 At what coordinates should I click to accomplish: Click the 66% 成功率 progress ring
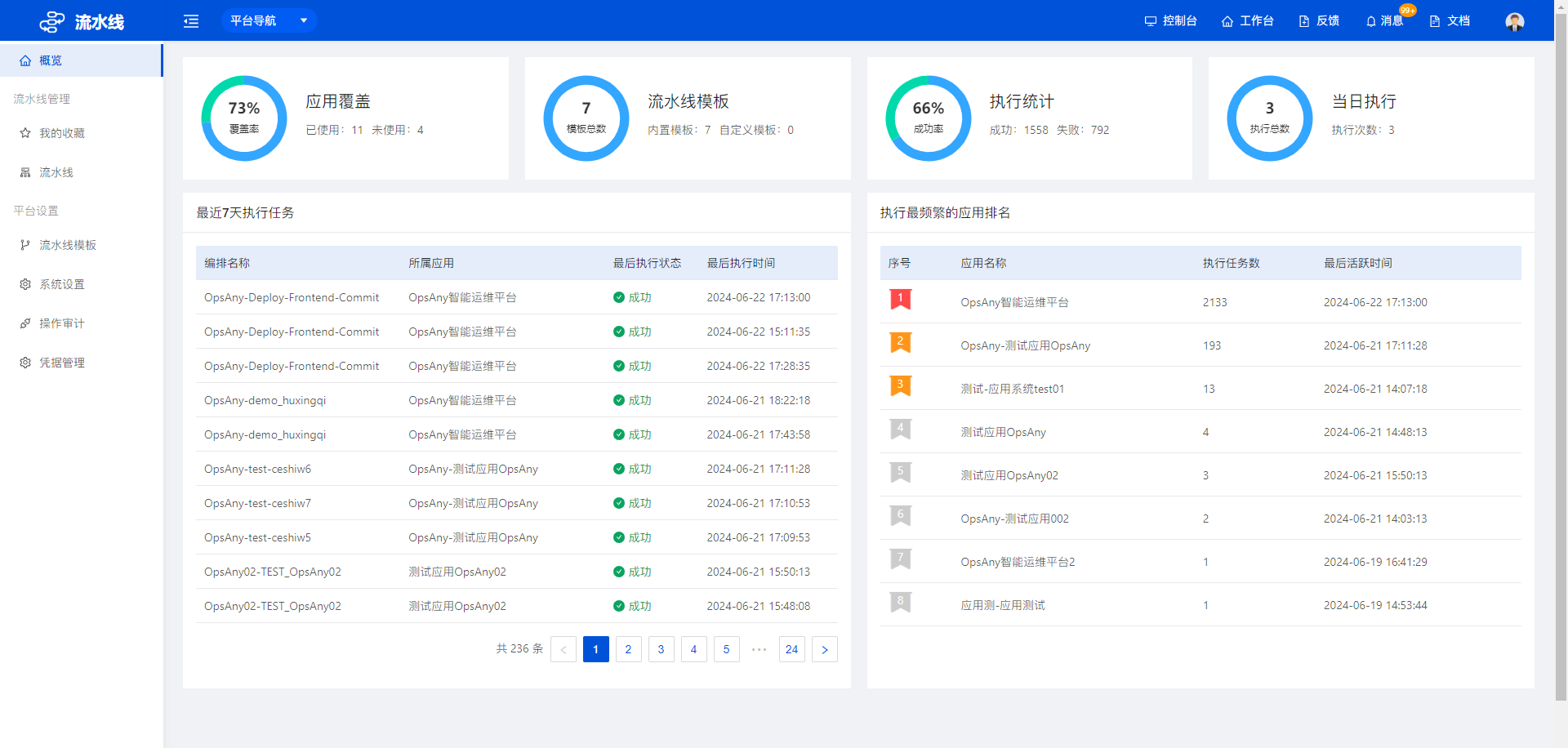[929, 118]
